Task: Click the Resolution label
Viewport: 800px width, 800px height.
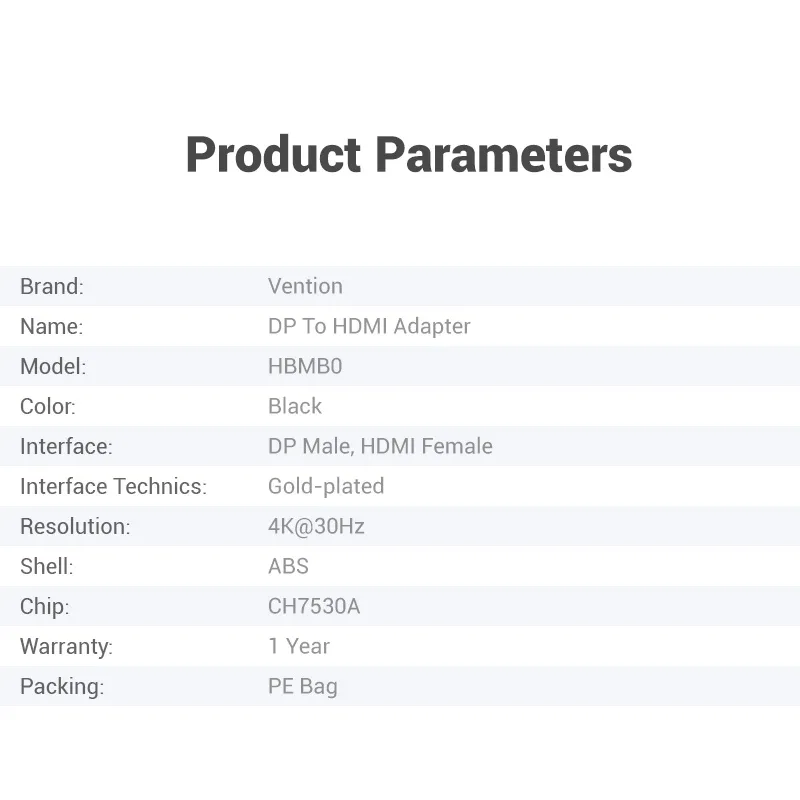Action: (75, 526)
